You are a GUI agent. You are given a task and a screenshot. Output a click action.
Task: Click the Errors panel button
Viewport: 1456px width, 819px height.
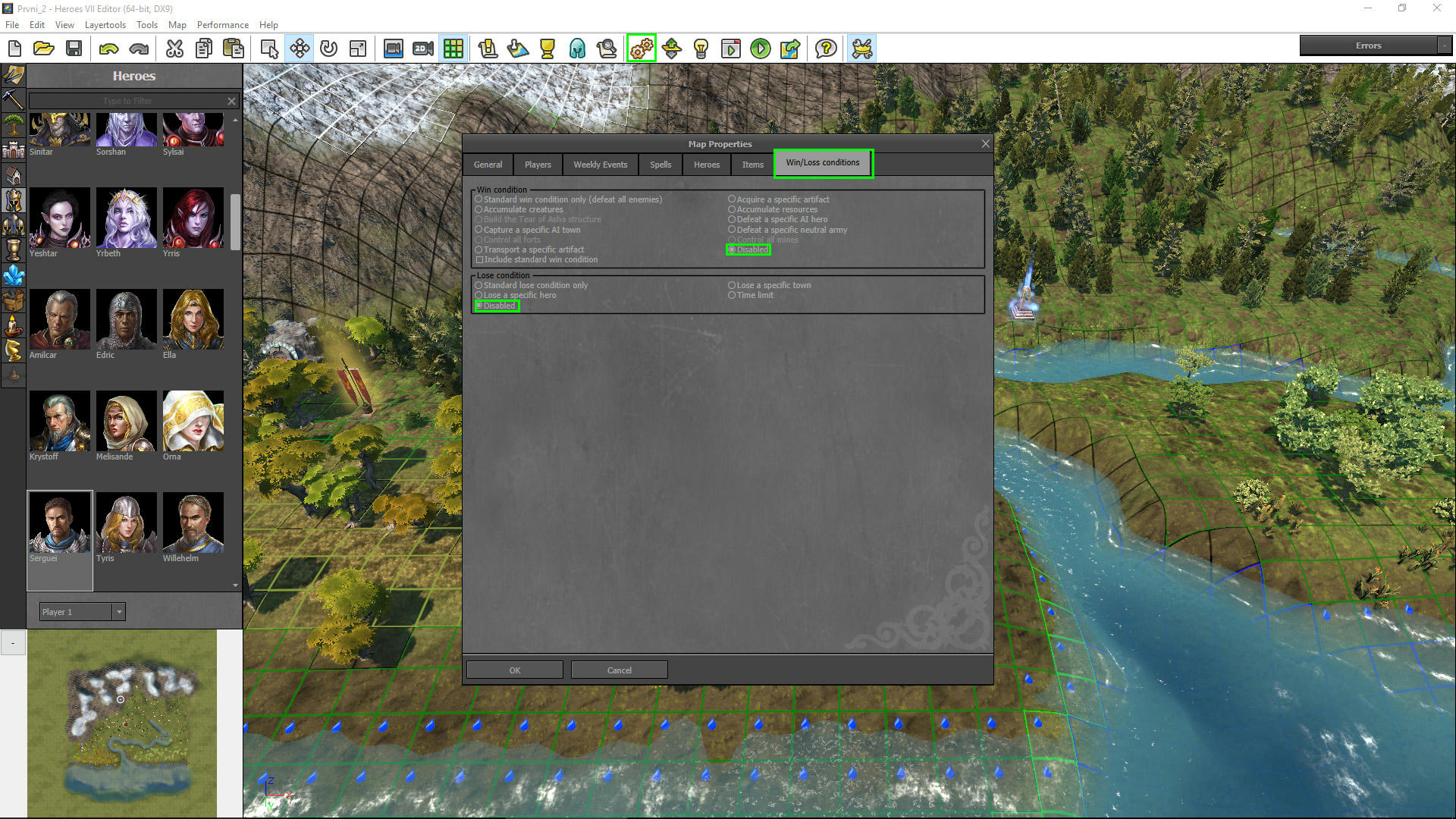click(1368, 45)
